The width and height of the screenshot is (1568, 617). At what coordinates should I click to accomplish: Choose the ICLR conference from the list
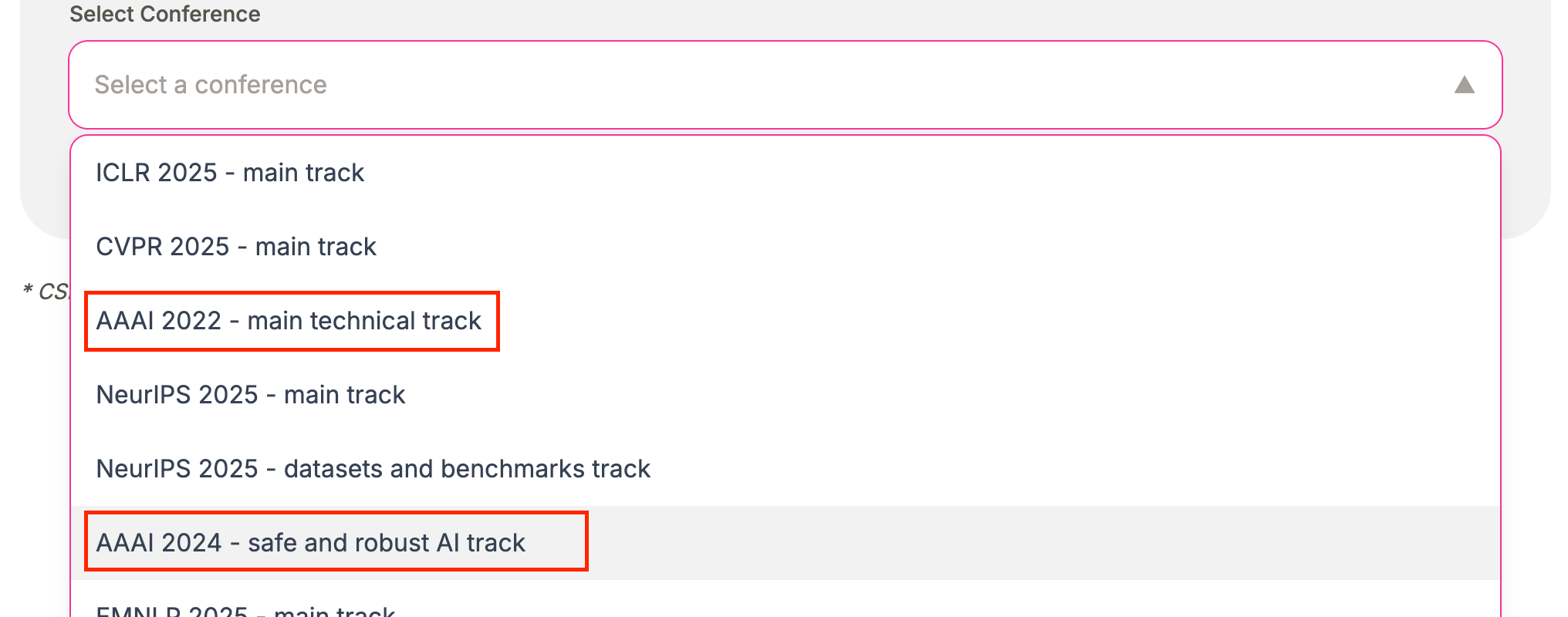click(230, 173)
